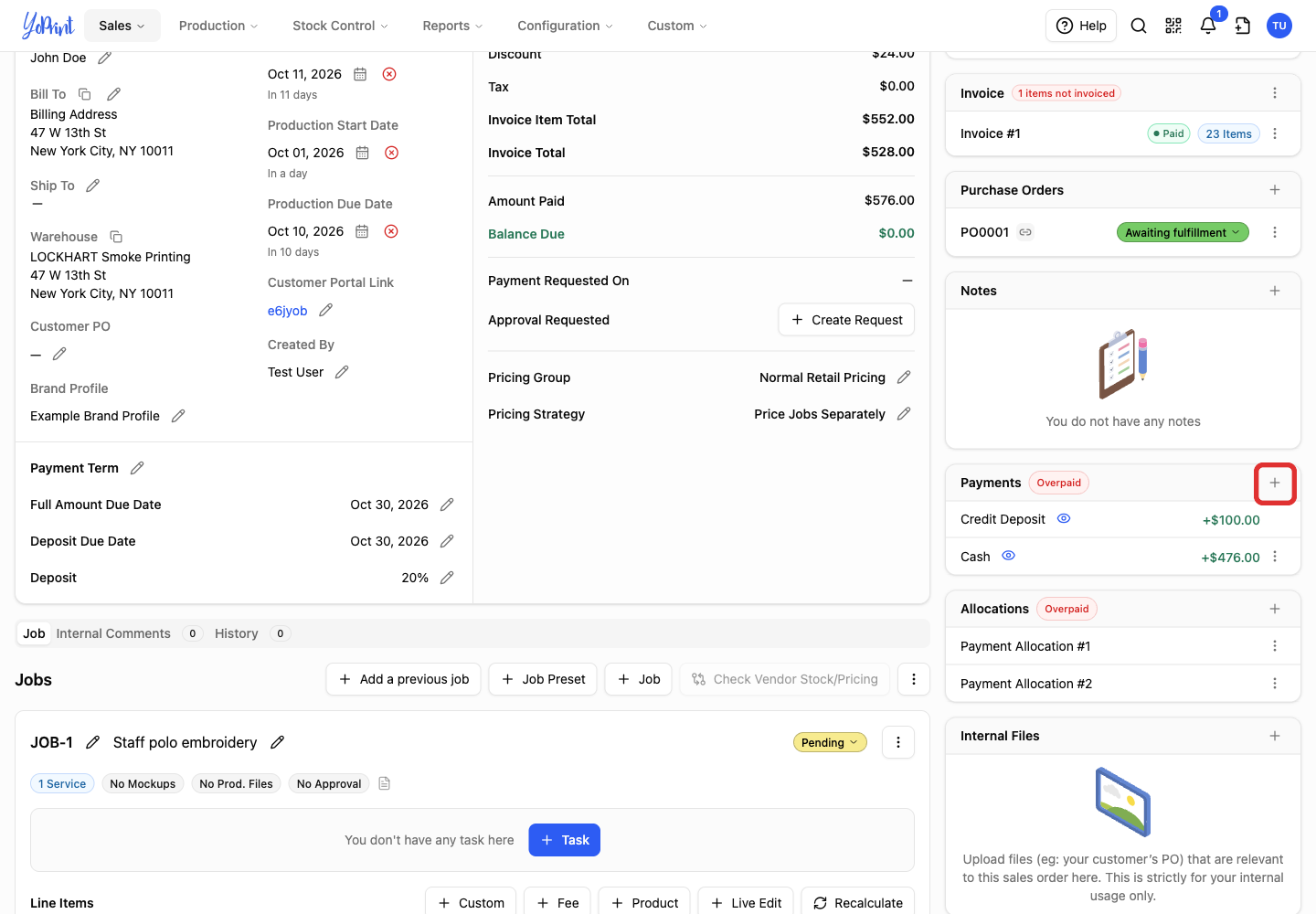Edit the Created By user
1316x914 pixels.
342,372
